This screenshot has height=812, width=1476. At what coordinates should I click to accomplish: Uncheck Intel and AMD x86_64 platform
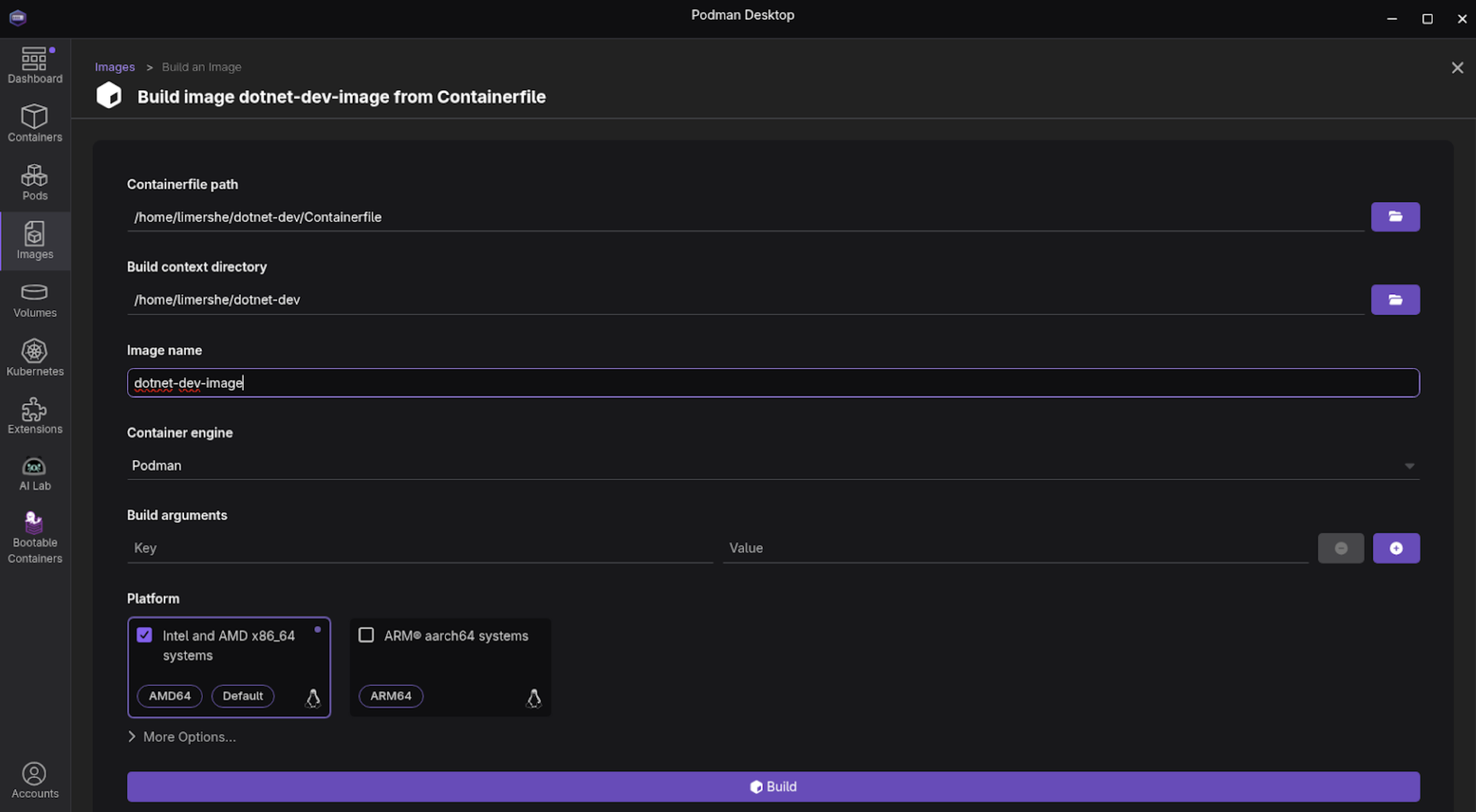(x=145, y=635)
